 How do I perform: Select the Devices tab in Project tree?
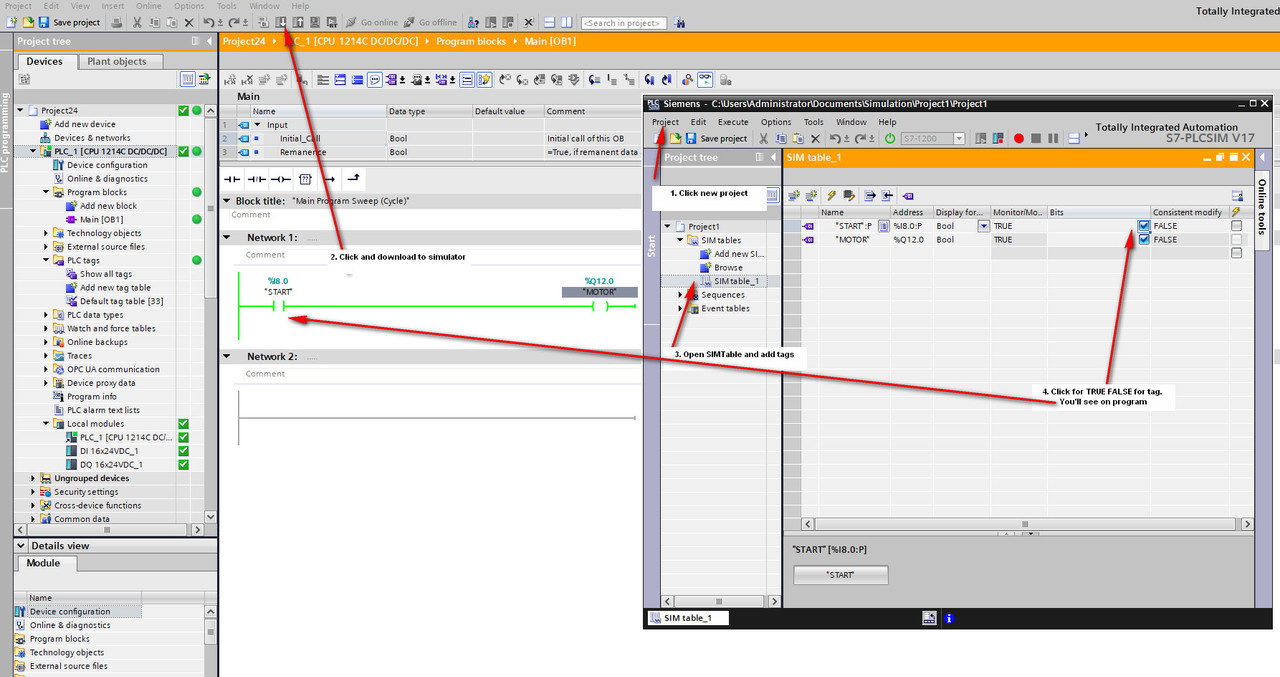coord(44,61)
